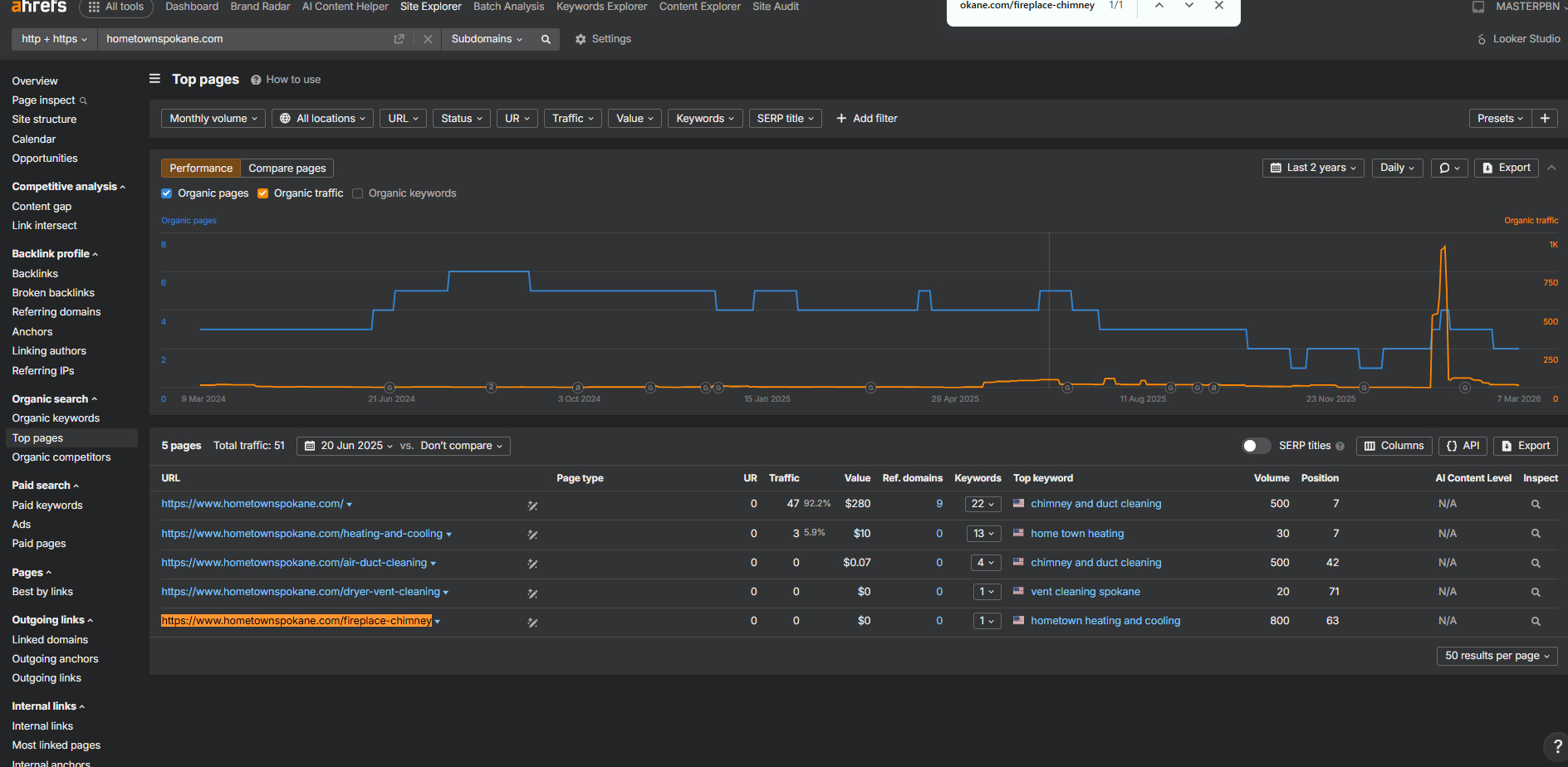Click the Ahrefs logo
This screenshot has height=767, width=1568.
pos(39,7)
